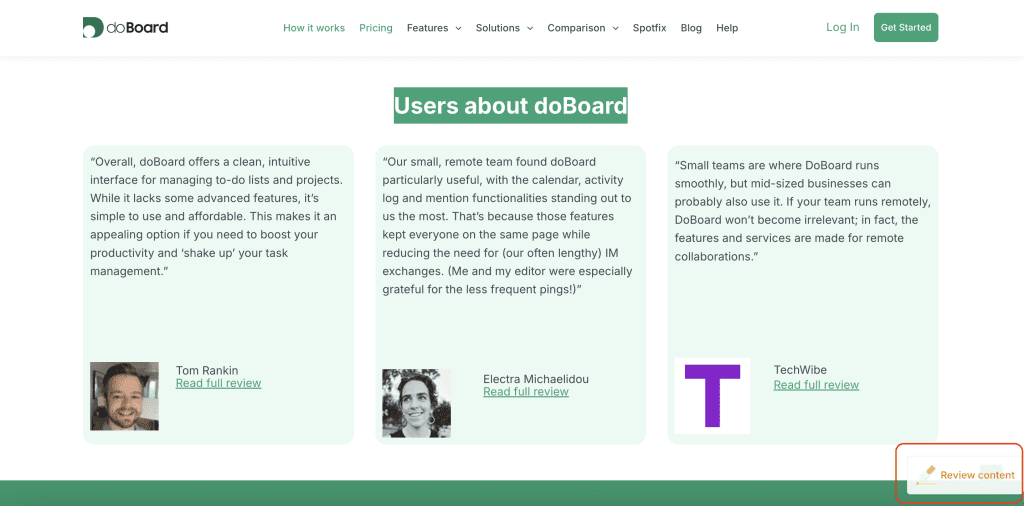Viewport: 1024px width, 506px height.
Task: Click the TechWibe reviewer name
Action: (x=800, y=370)
